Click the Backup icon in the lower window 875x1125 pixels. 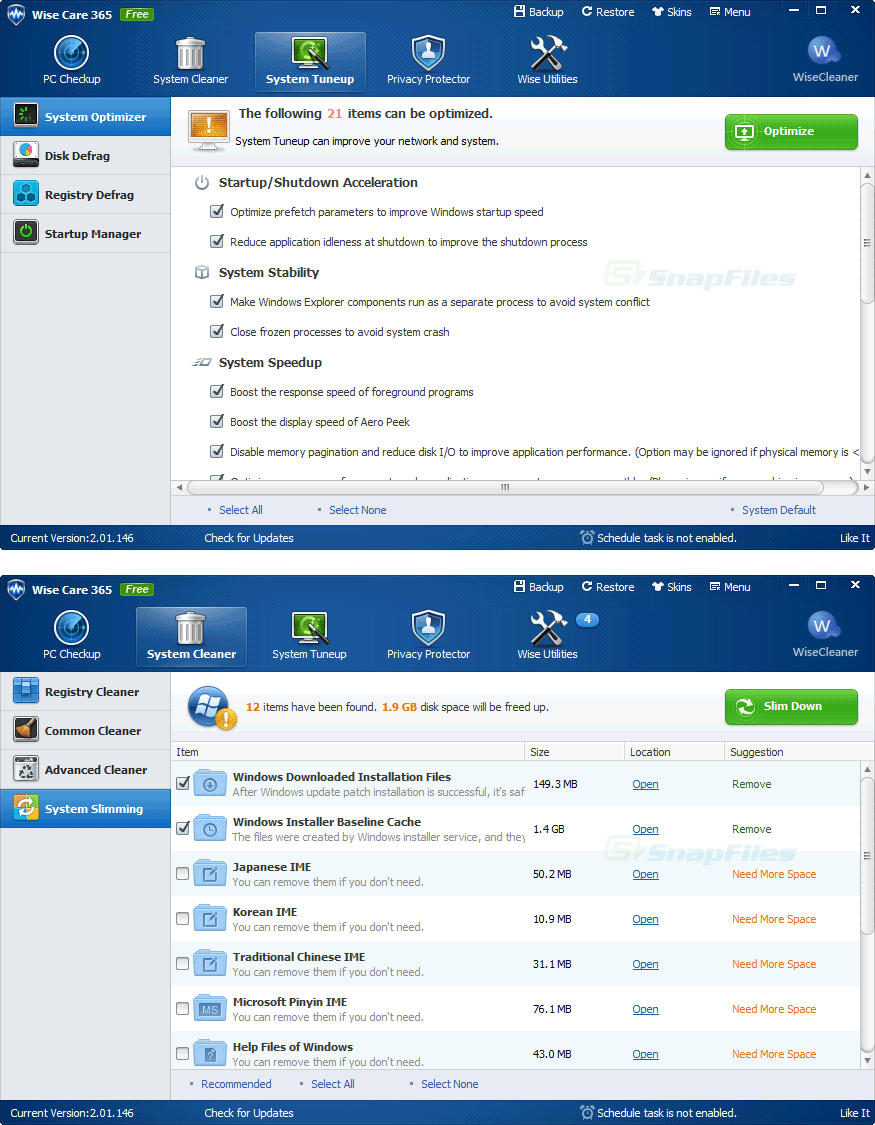(x=520, y=586)
